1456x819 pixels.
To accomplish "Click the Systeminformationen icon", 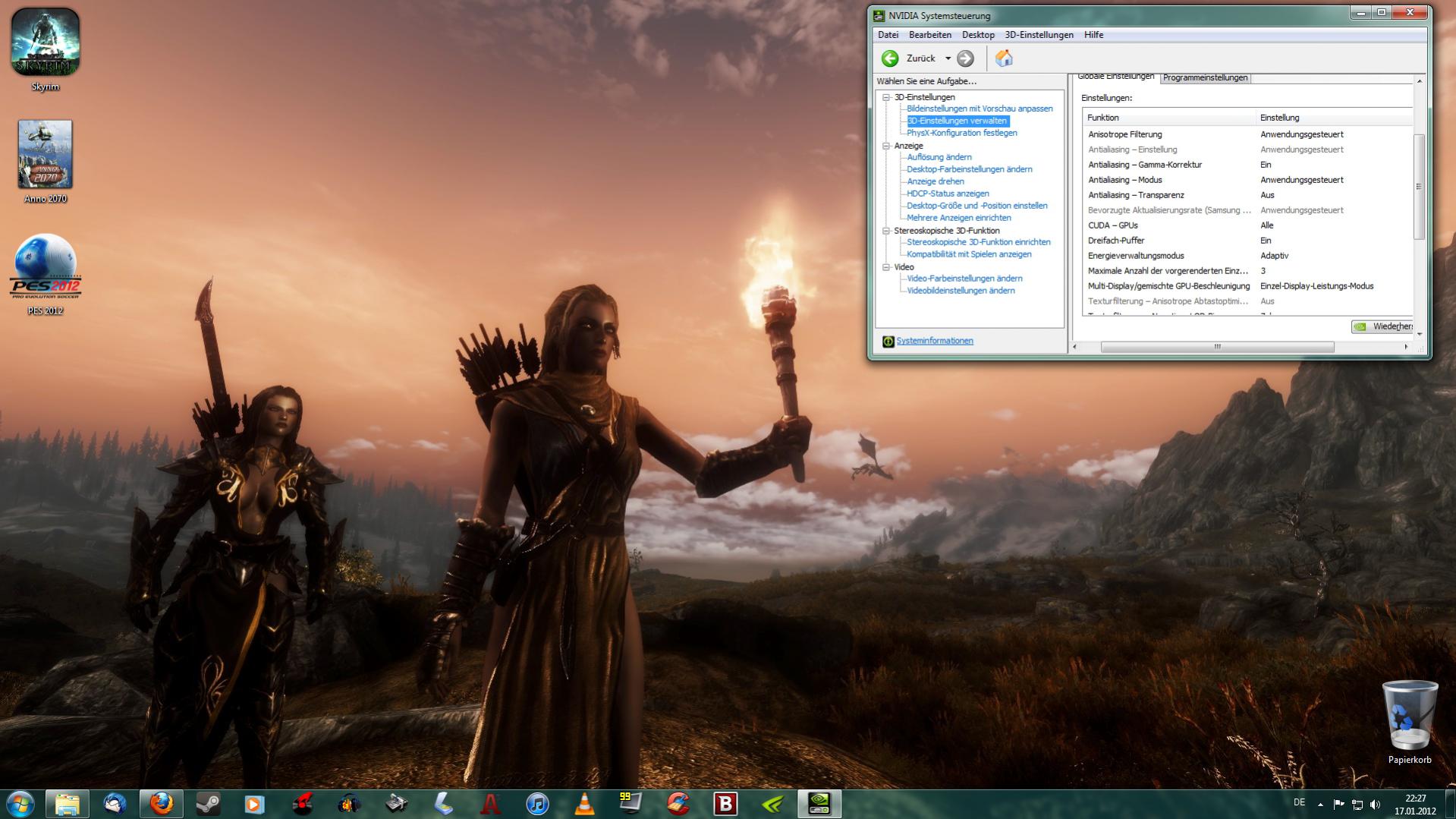I will 888,342.
